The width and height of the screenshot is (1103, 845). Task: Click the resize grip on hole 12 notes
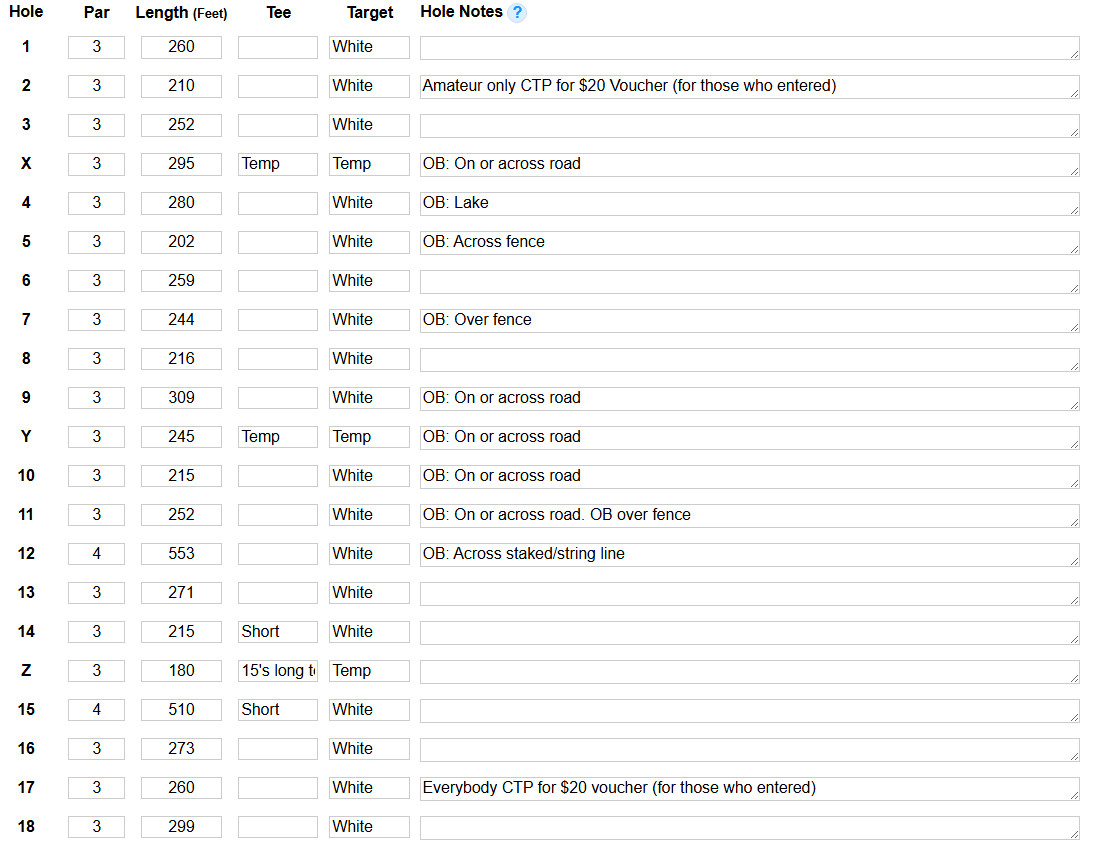(1074, 561)
